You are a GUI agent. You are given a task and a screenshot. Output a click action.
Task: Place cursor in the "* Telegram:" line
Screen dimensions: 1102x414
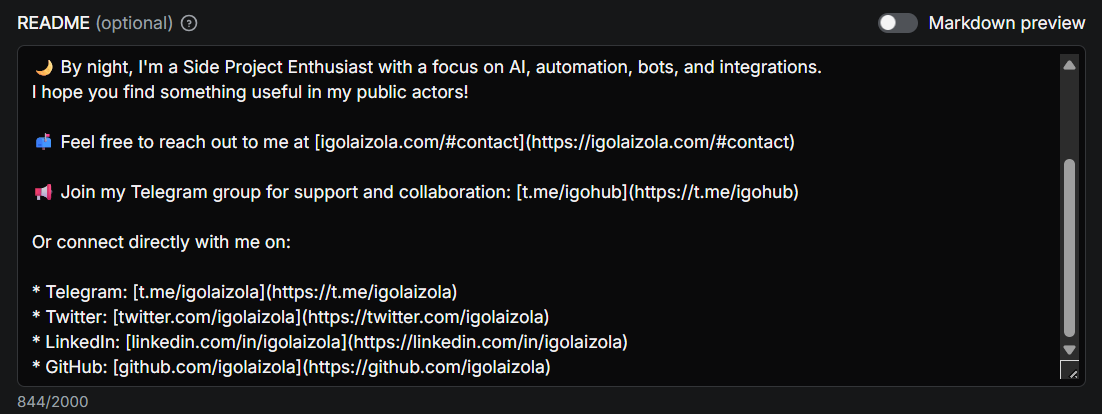tap(244, 292)
